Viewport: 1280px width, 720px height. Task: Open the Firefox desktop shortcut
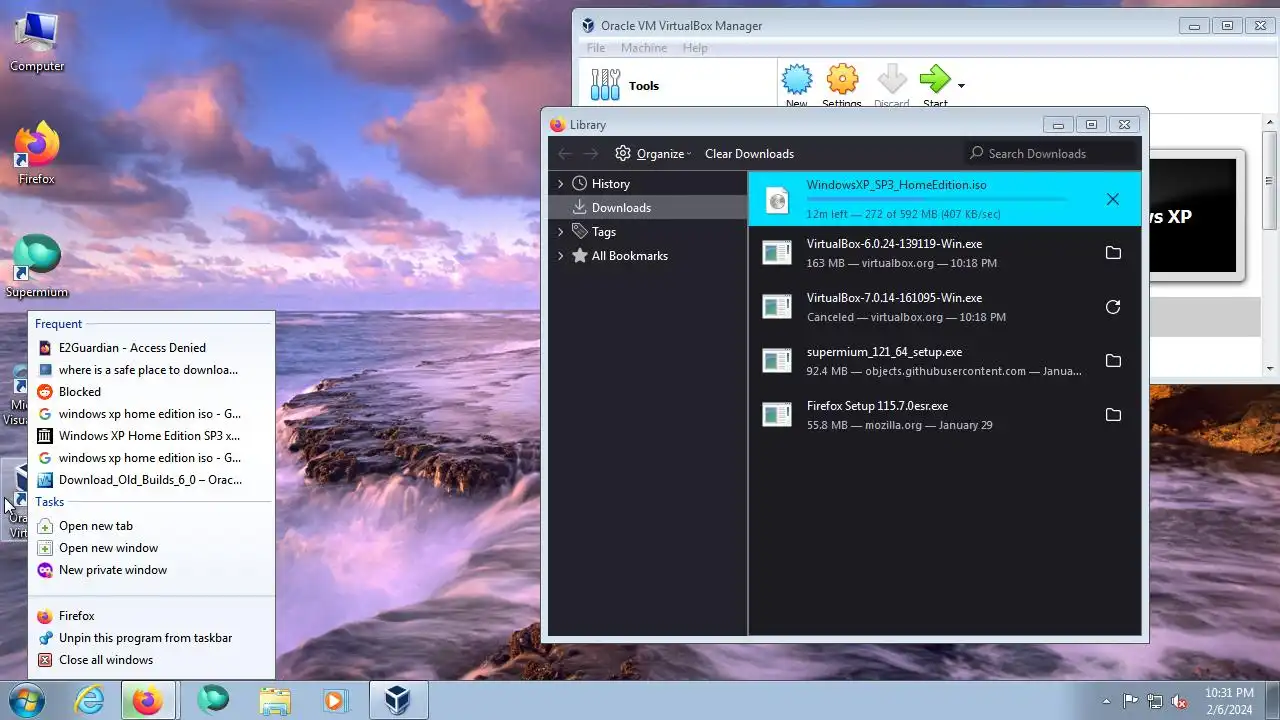point(37,153)
